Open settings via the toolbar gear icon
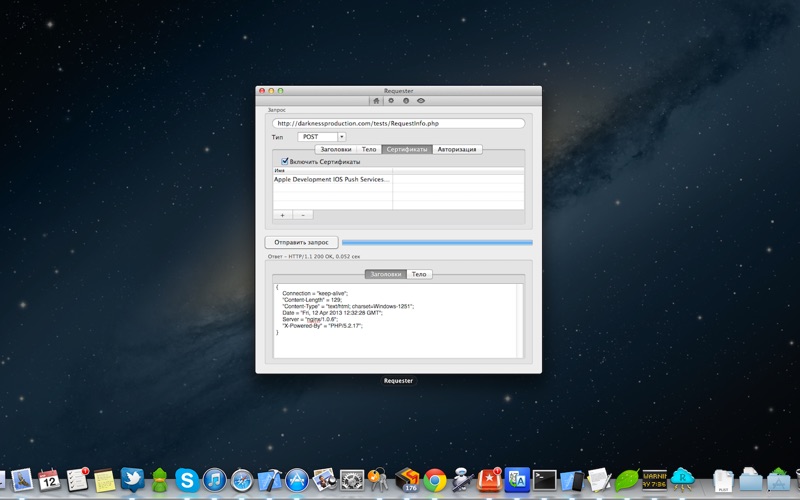 391,101
